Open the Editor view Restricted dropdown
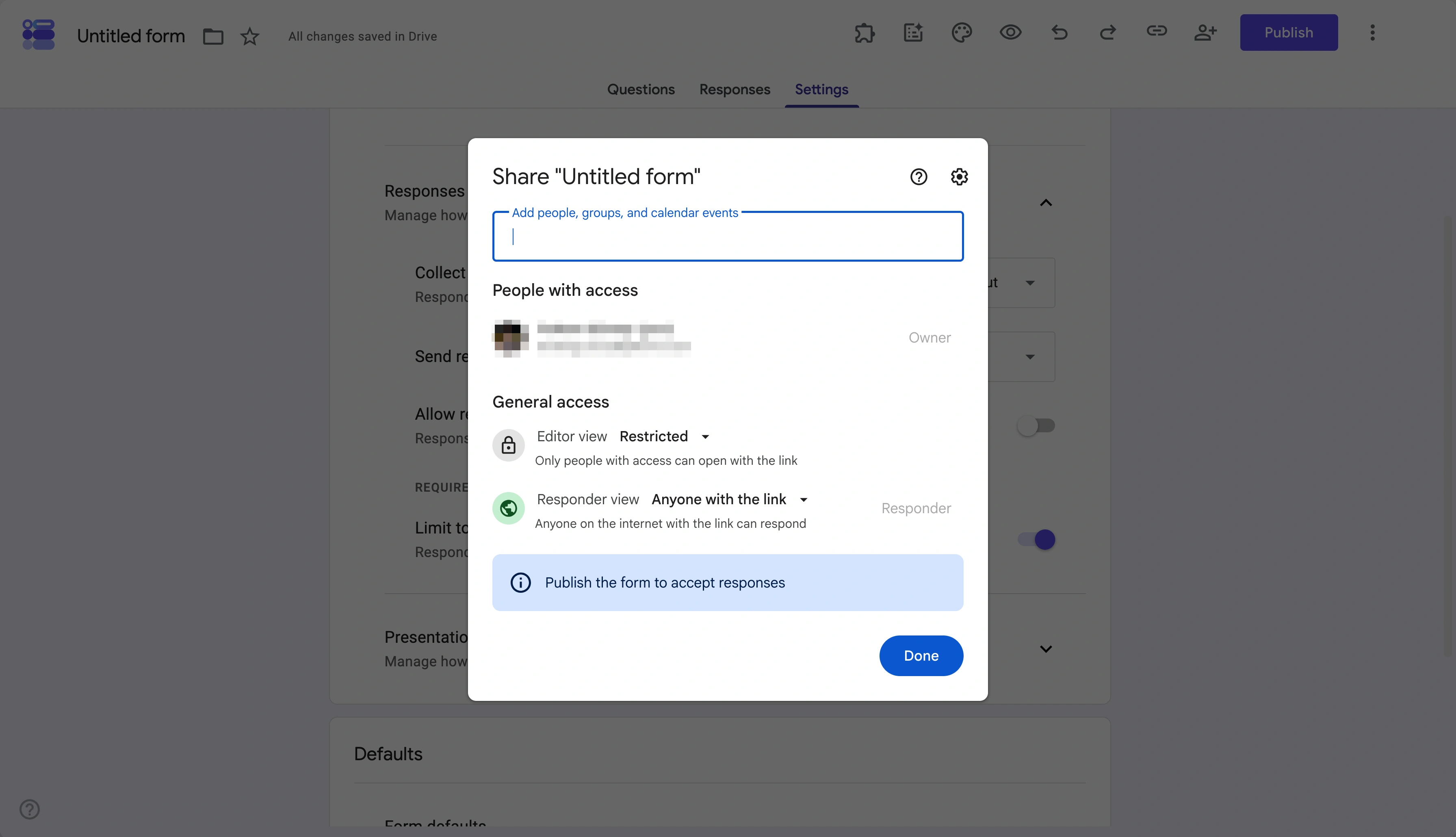1456x837 pixels. pyautogui.click(x=664, y=436)
